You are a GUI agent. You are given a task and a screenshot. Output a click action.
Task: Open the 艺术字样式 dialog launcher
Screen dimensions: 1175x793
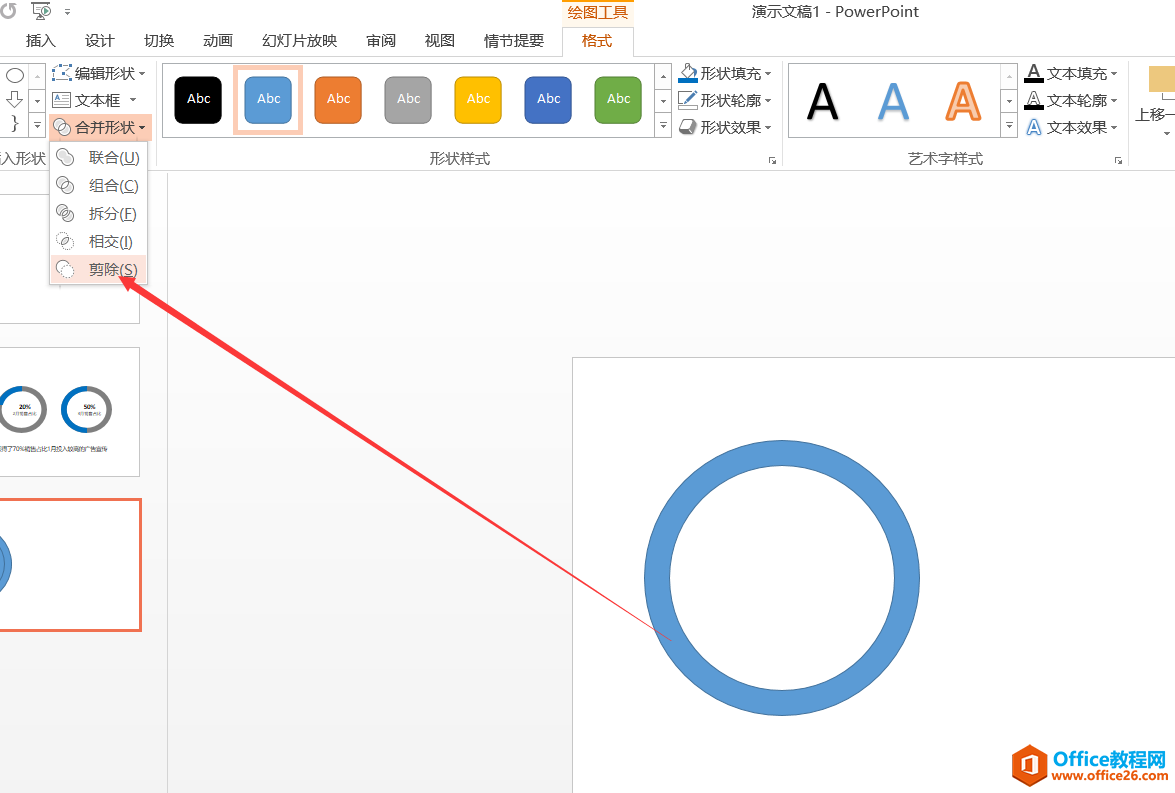[x=1118, y=160]
